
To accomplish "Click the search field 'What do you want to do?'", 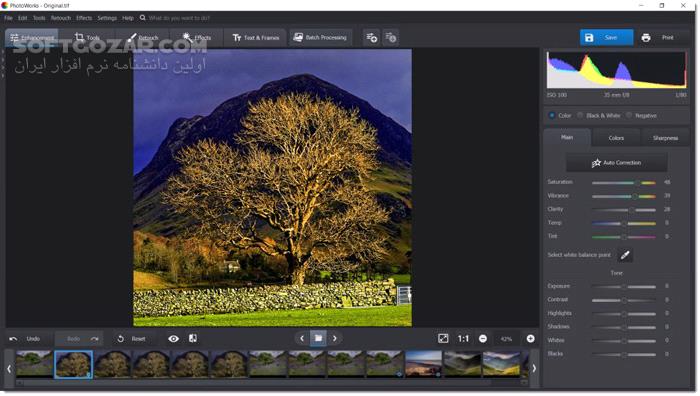I will coord(179,18).
